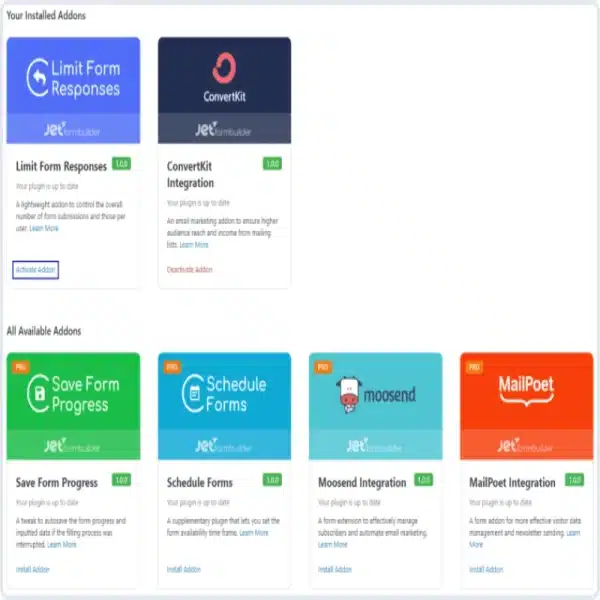Click Activate Addon for Limit Form Responses
600x600 pixels.
pos(36,270)
